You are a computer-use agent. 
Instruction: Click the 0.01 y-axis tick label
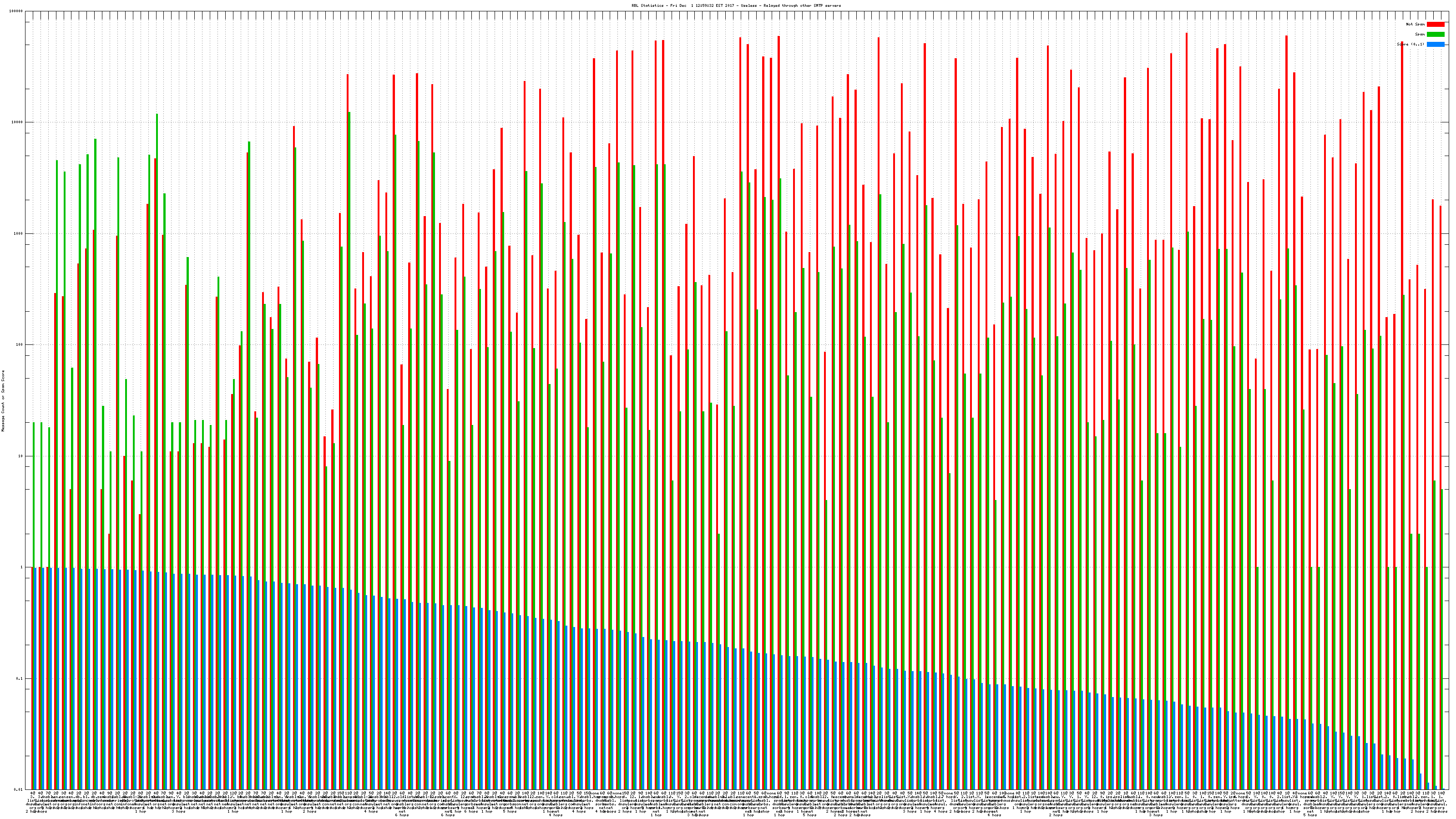pyautogui.click(x=19, y=789)
